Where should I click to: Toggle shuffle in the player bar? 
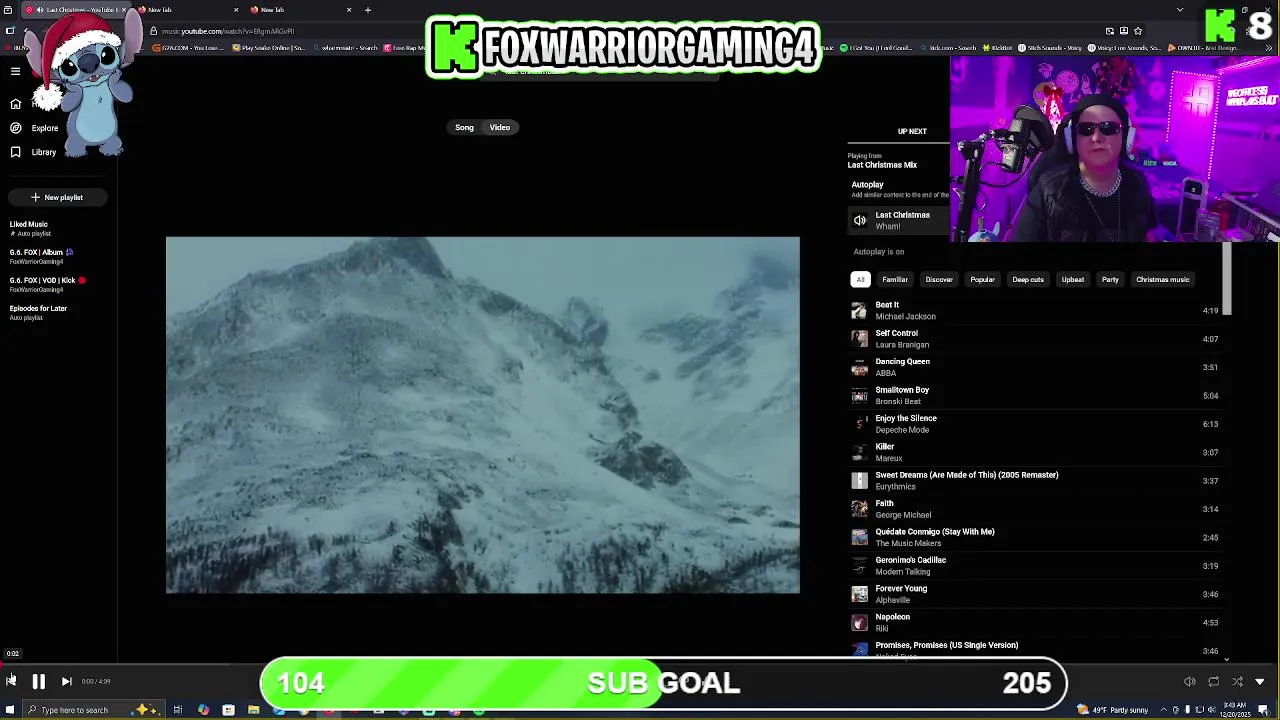tap(1237, 682)
